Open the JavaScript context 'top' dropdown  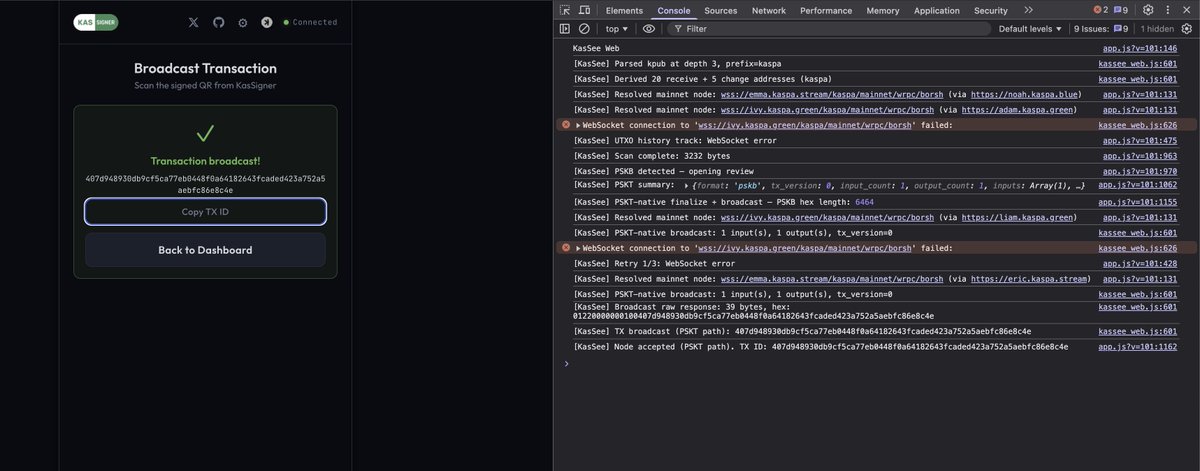point(617,29)
